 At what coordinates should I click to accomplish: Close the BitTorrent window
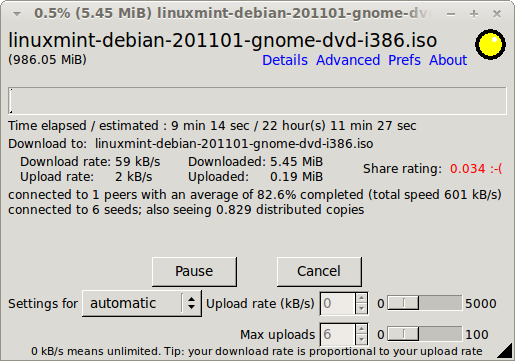coord(497,14)
